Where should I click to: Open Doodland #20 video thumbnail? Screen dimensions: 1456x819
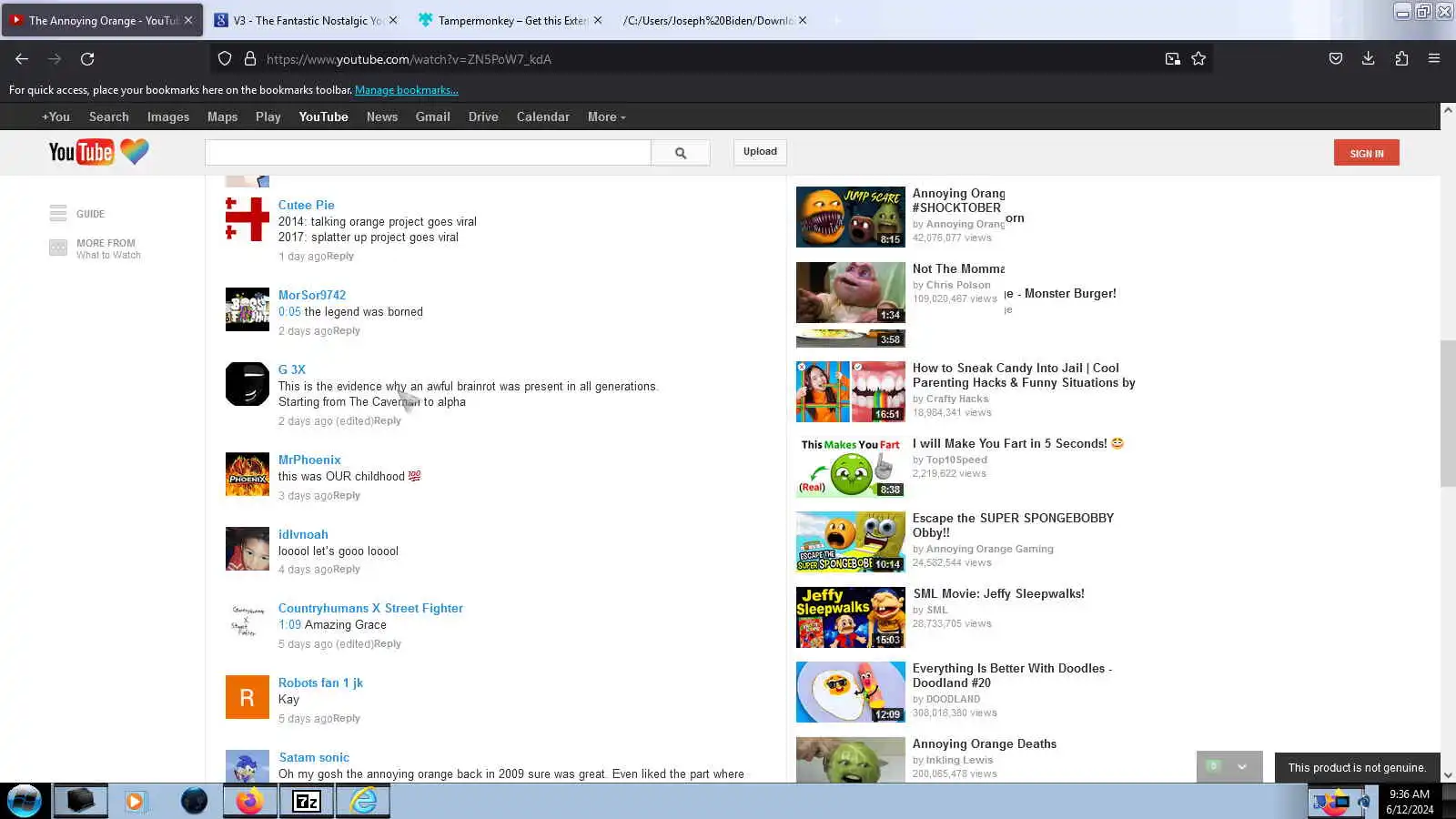[851, 692]
